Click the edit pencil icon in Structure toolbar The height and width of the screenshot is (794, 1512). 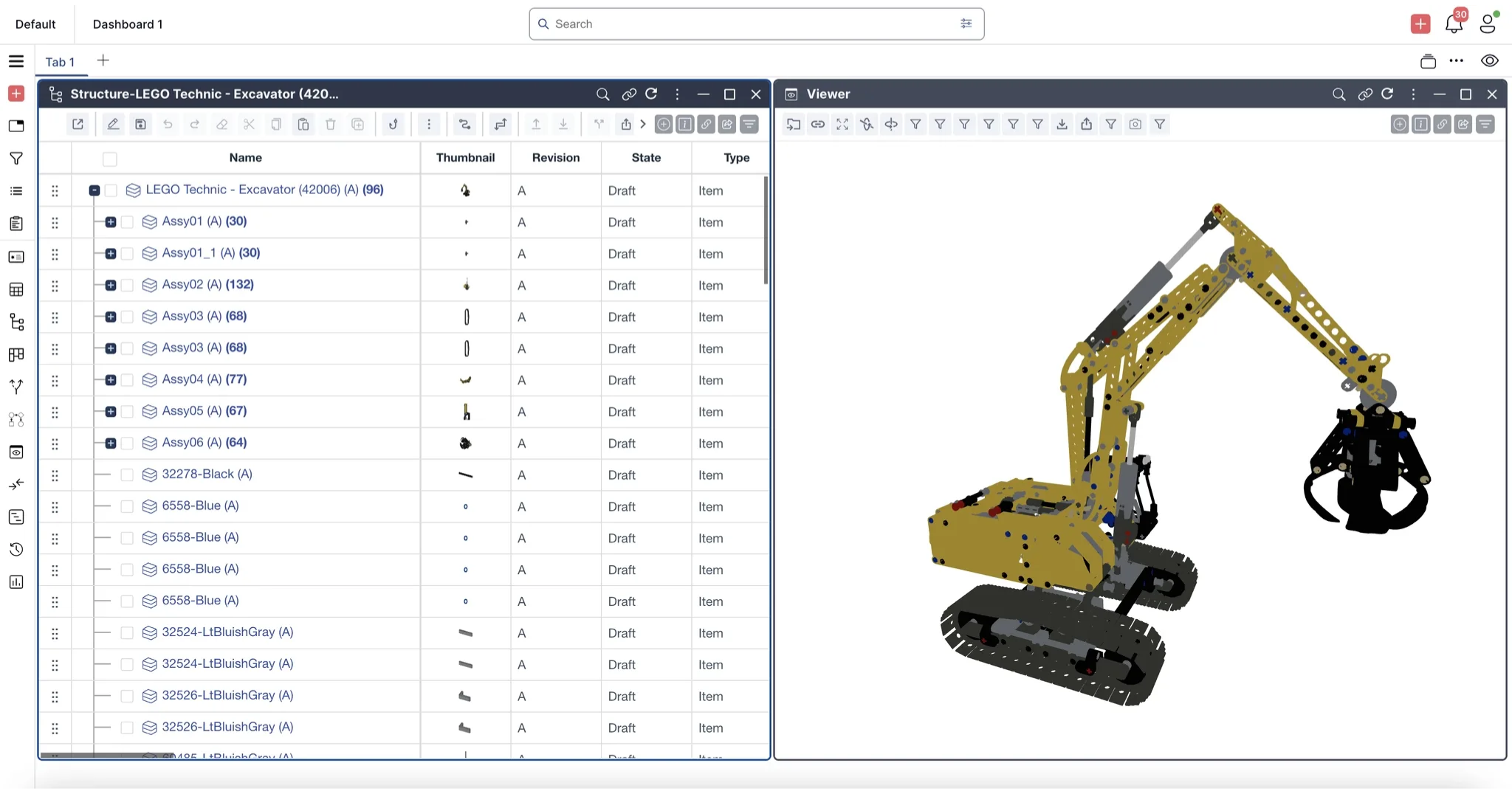click(x=113, y=125)
